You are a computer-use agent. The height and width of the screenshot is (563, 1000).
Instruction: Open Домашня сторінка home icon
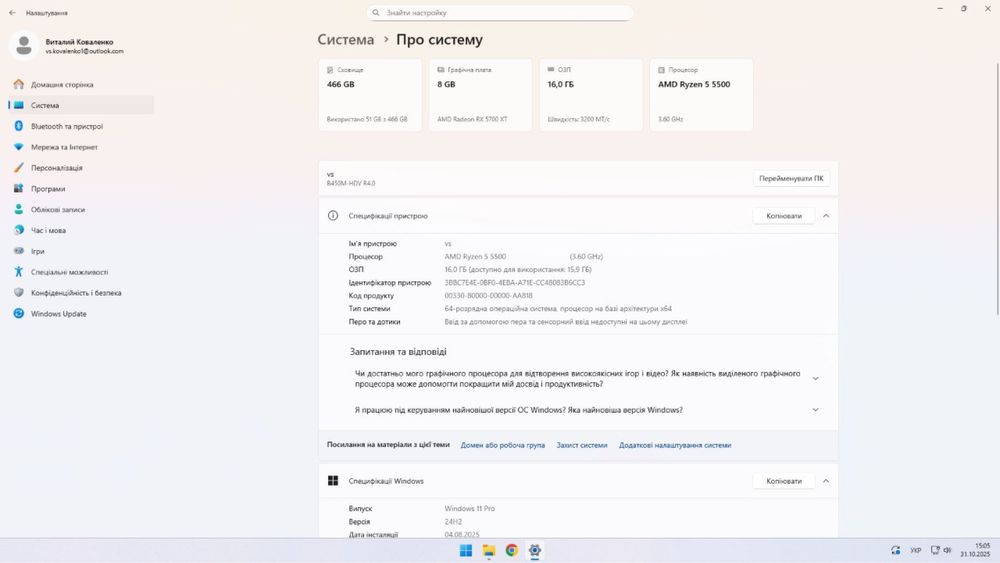click(x=18, y=84)
